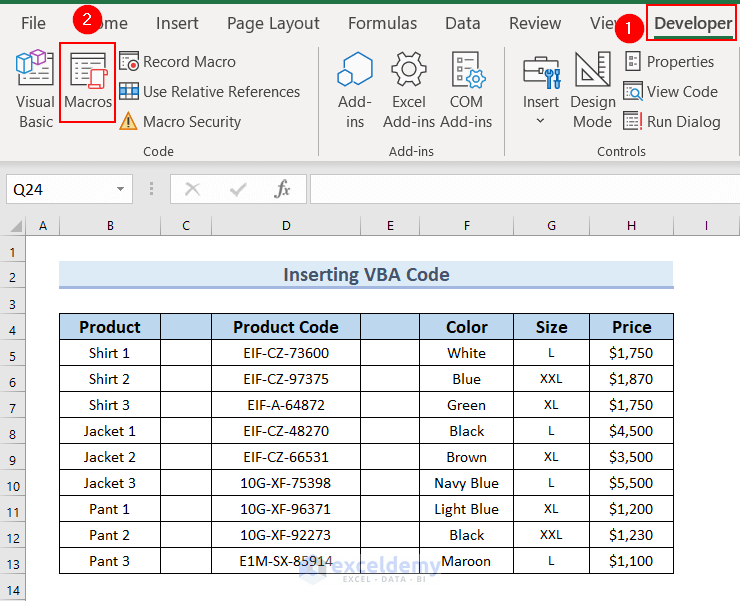The width and height of the screenshot is (740, 601).
Task: Click cell 'Shirt 1'
Action: [110, 353]
